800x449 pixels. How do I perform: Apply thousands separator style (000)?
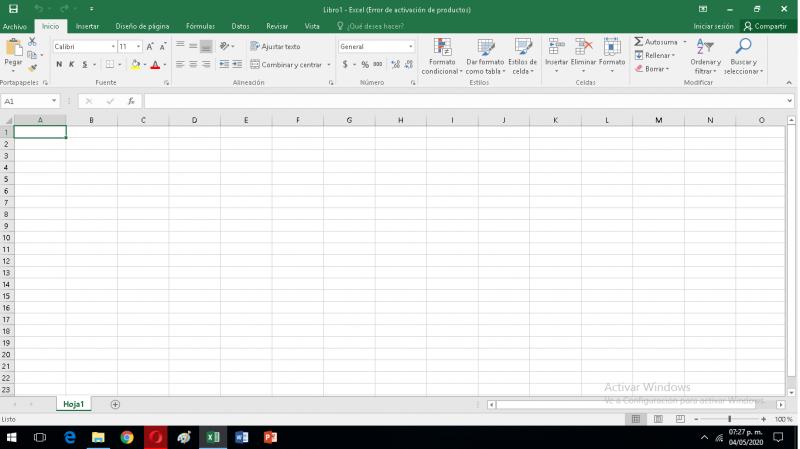378,64
